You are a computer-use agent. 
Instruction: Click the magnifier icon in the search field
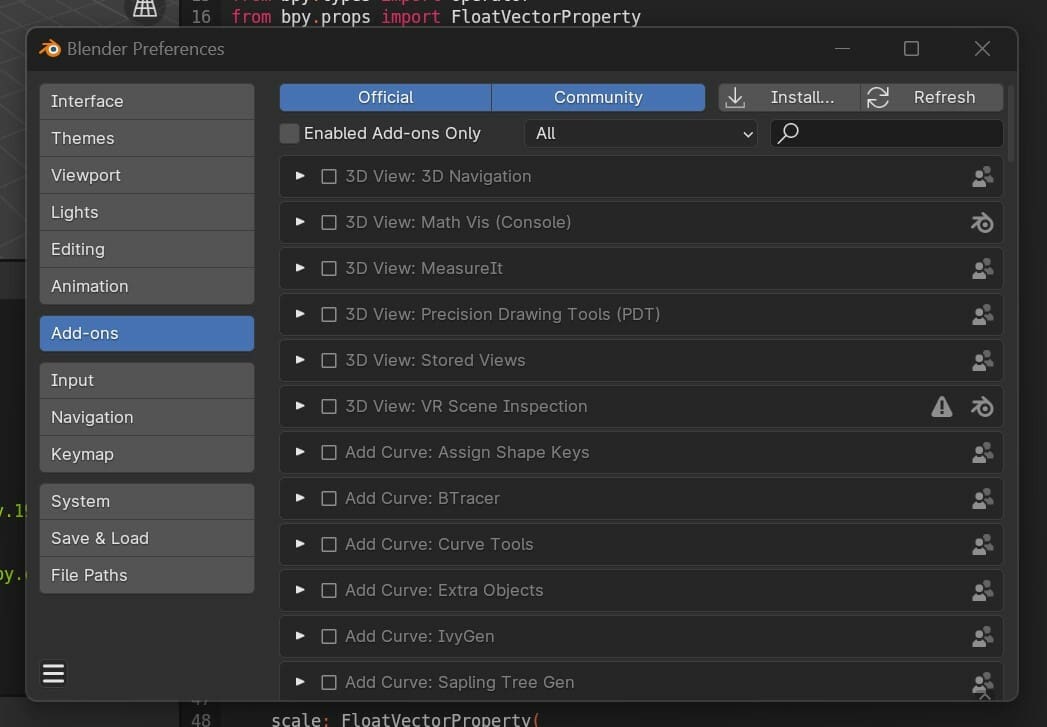(788, 133)
